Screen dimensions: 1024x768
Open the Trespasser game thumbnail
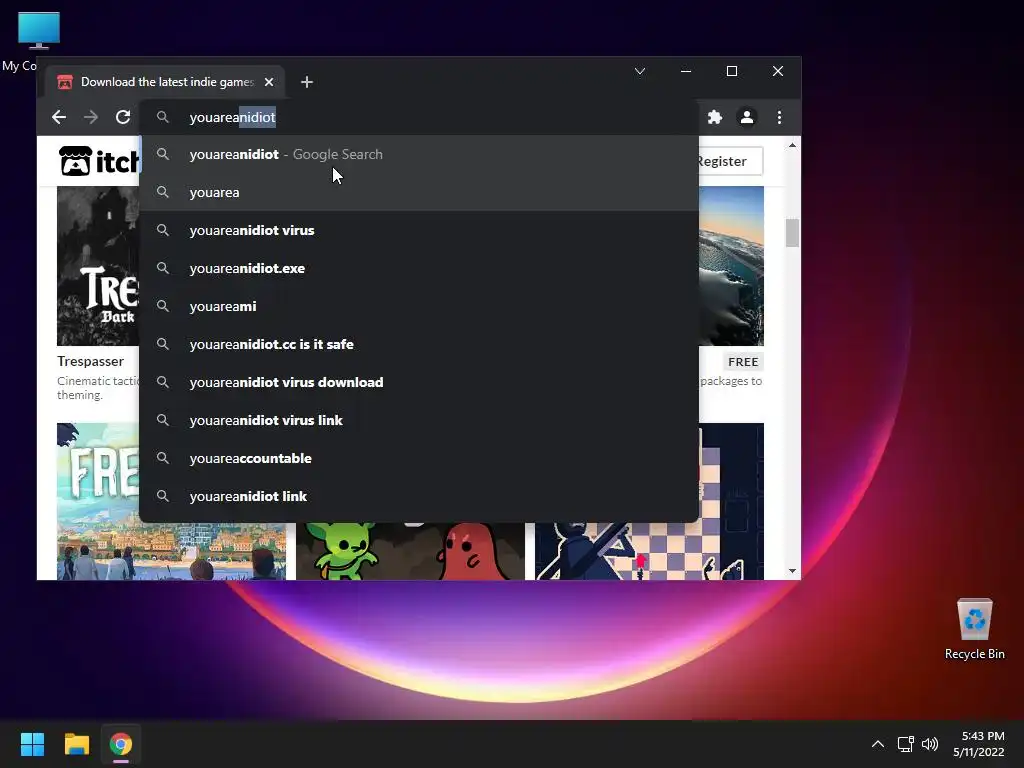98,266
